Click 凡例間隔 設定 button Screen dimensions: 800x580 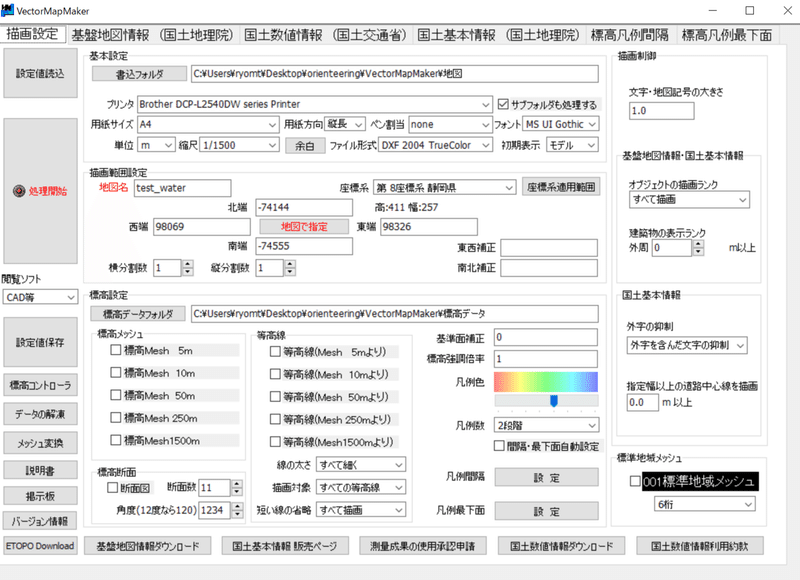coord(546,477)
